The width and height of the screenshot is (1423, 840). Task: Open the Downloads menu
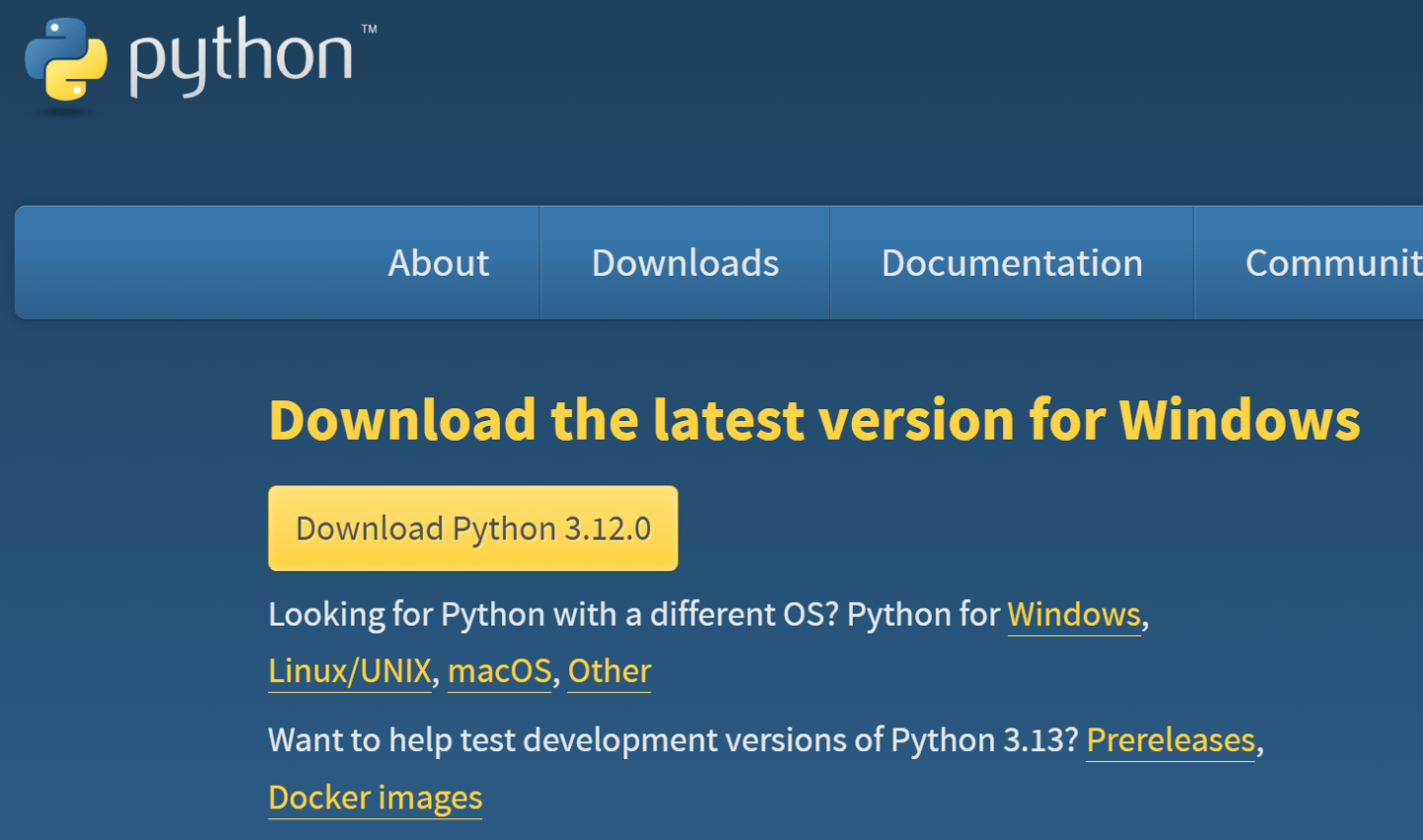click(x=685, y=263)
